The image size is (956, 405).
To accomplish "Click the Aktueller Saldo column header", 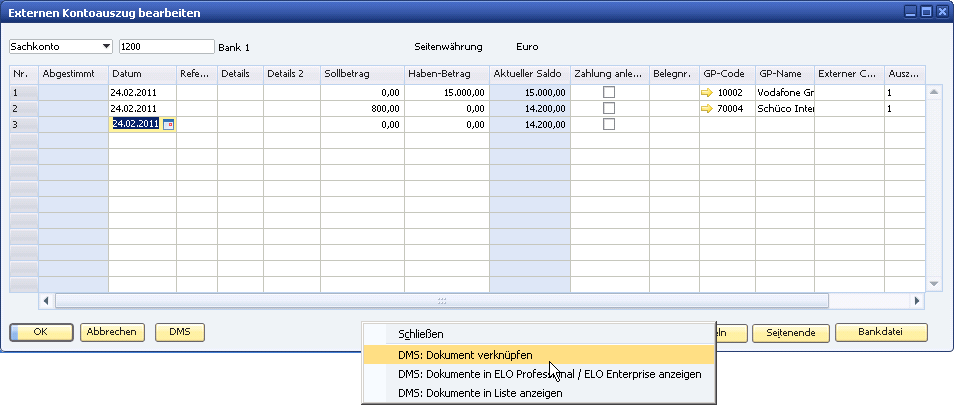I will 530,74.
